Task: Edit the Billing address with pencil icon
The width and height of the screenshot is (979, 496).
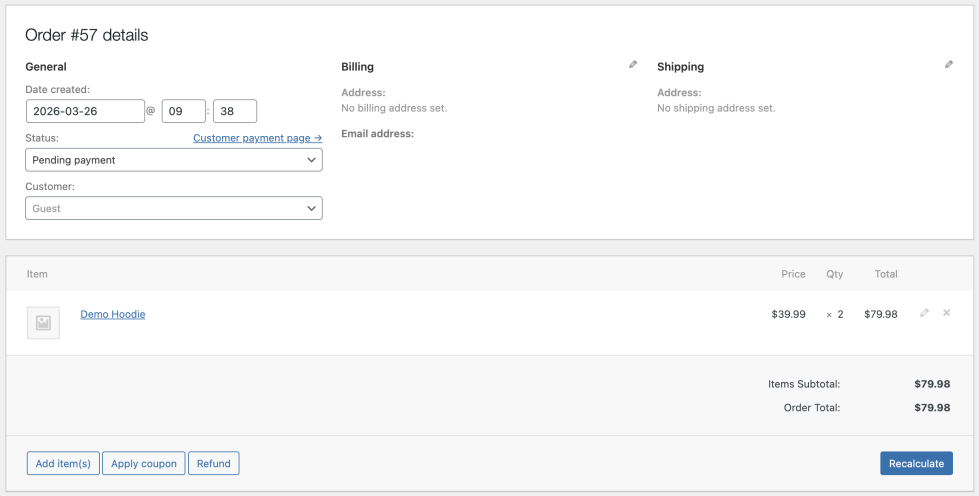Action: 633,65
